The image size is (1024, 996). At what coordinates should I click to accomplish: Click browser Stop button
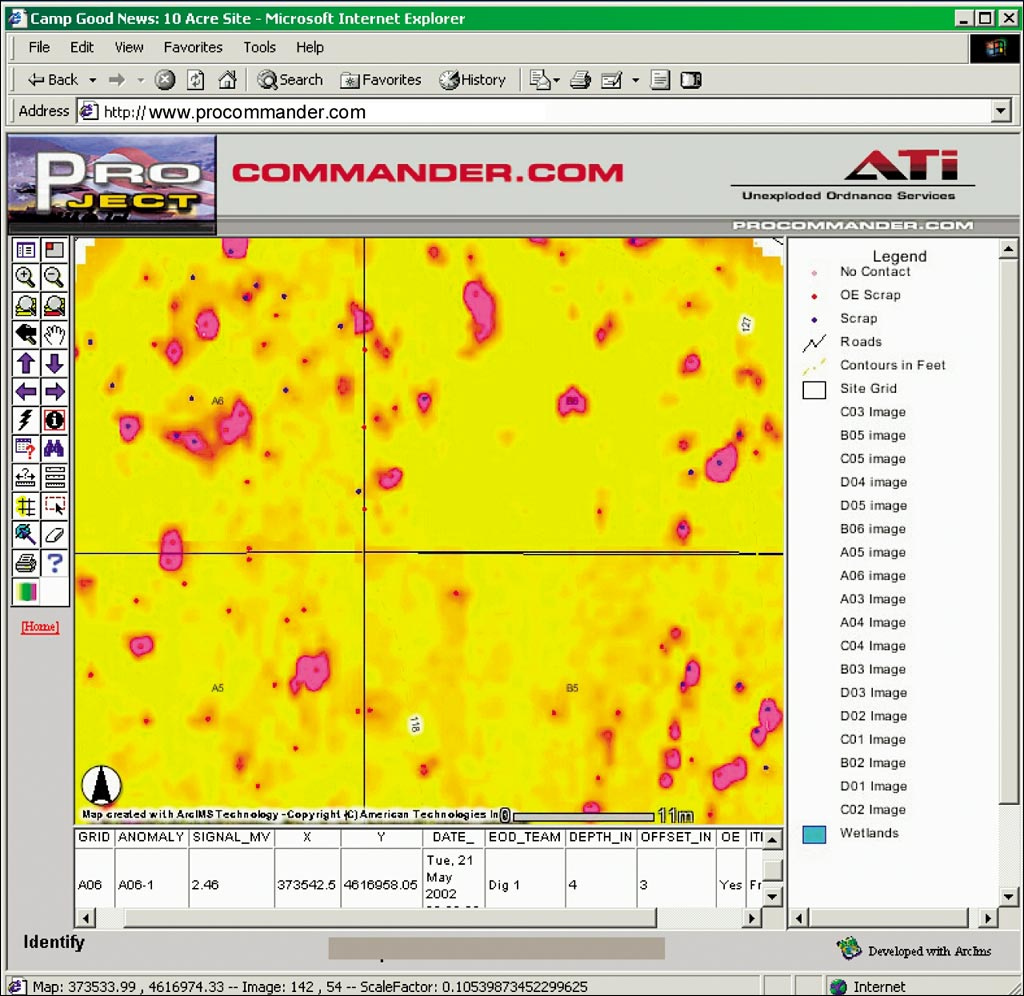[x=165, y=80]
